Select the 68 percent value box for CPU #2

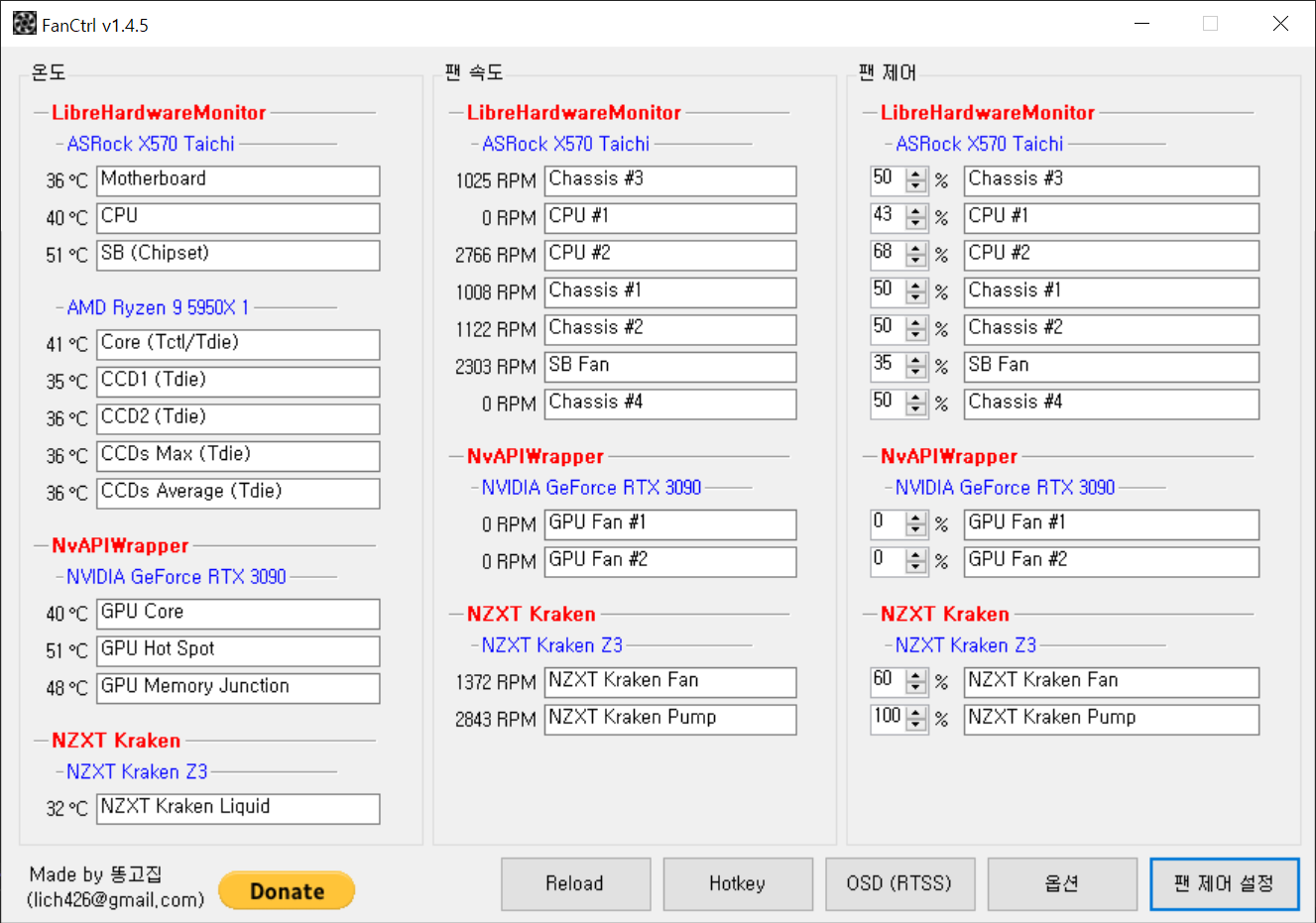(x=889, y=255)
